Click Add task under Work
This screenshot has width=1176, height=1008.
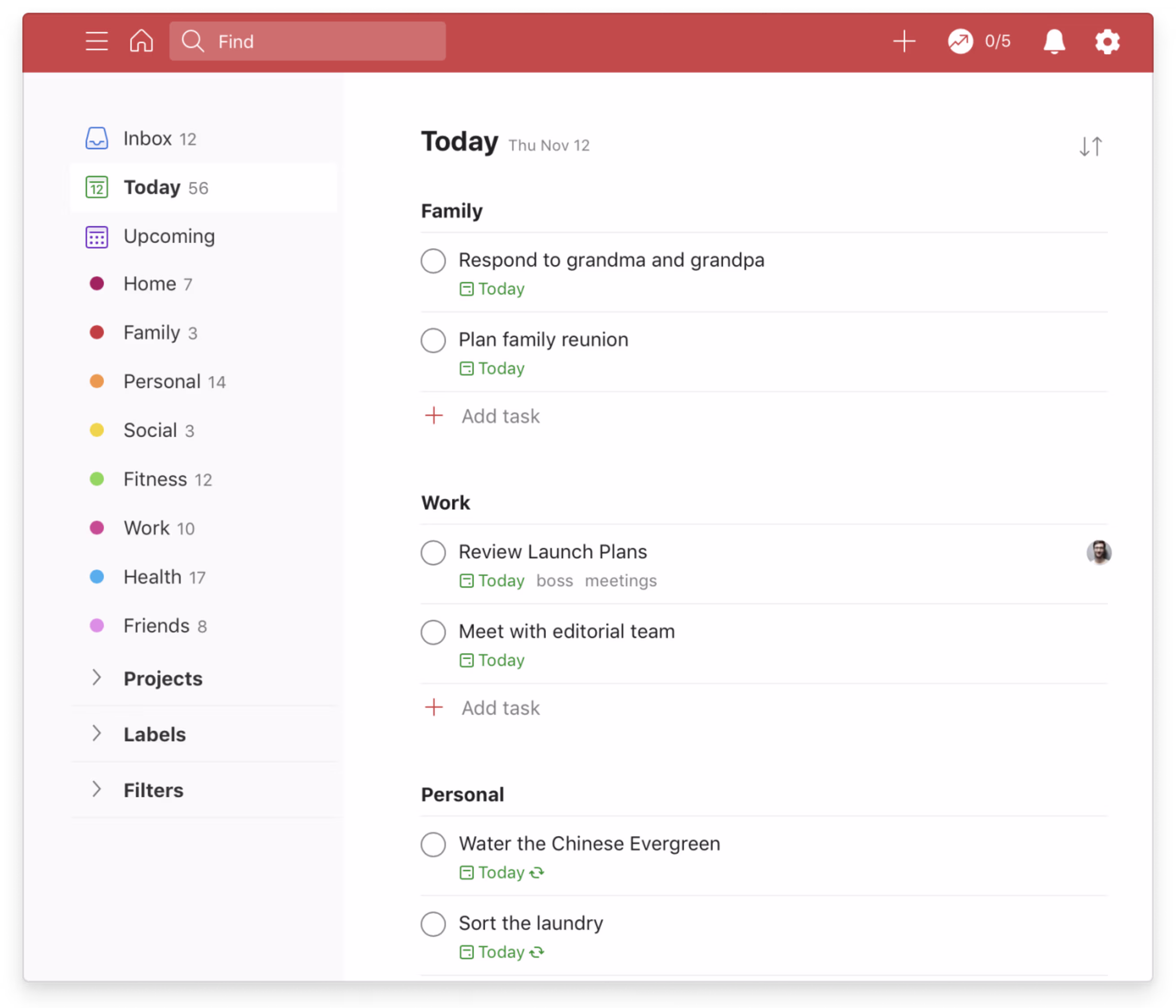click(482, 707)
